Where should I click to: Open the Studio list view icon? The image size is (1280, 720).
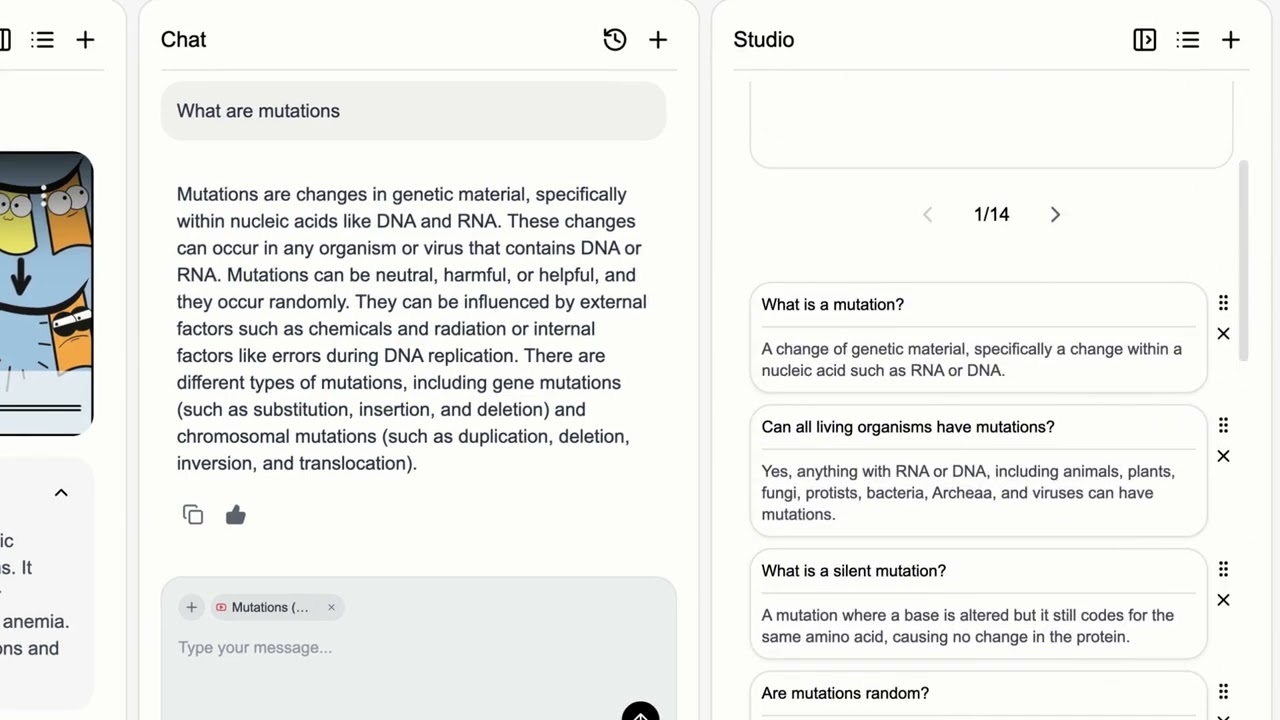coord(1188,40)
